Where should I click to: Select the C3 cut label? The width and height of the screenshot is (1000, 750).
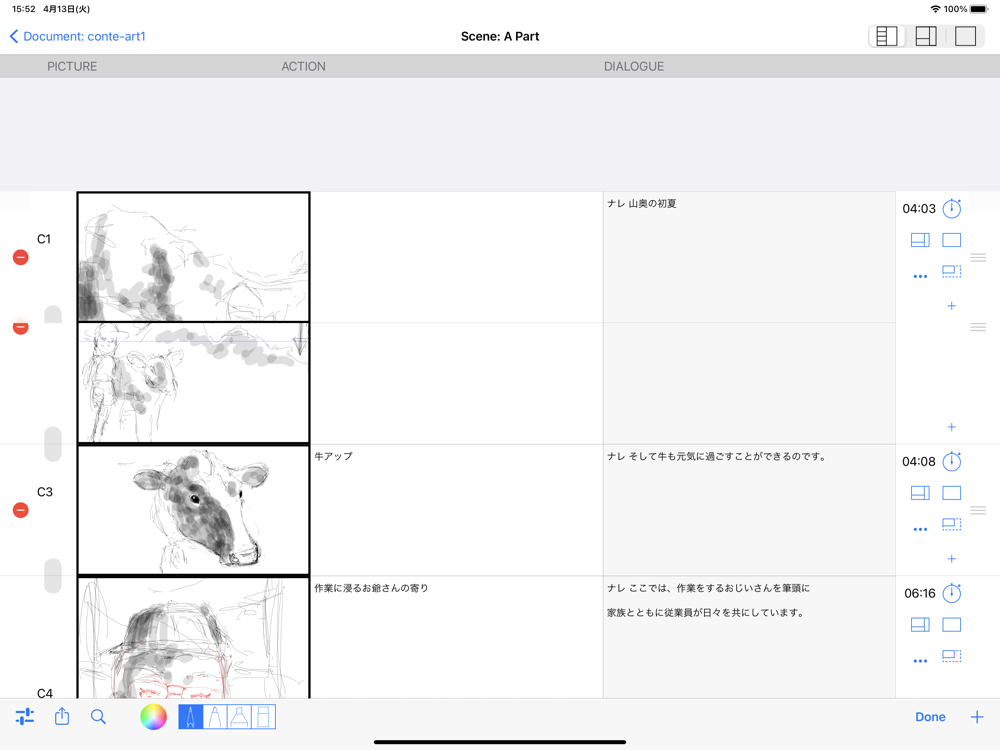pos(45,492)
